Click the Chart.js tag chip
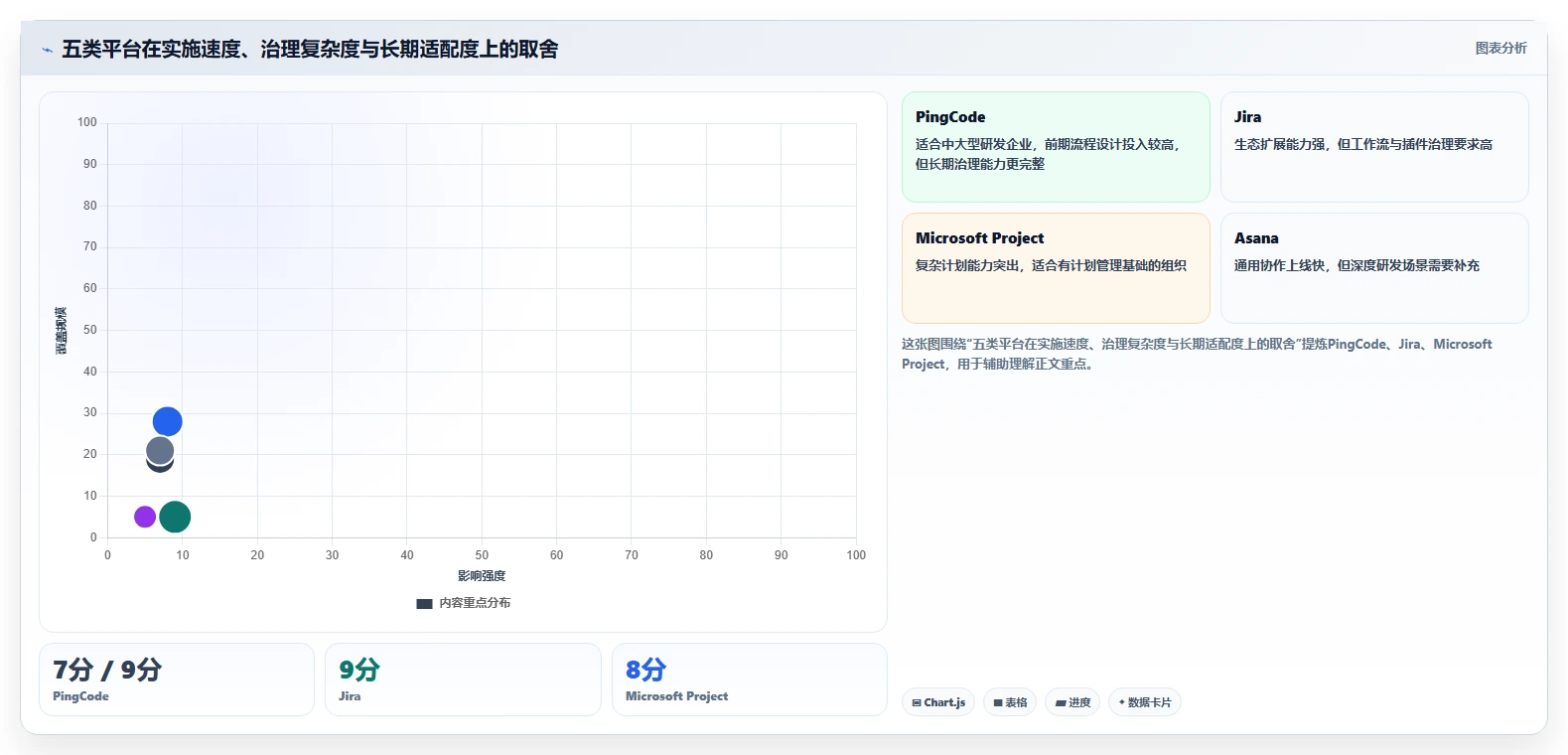 [938, 702]
